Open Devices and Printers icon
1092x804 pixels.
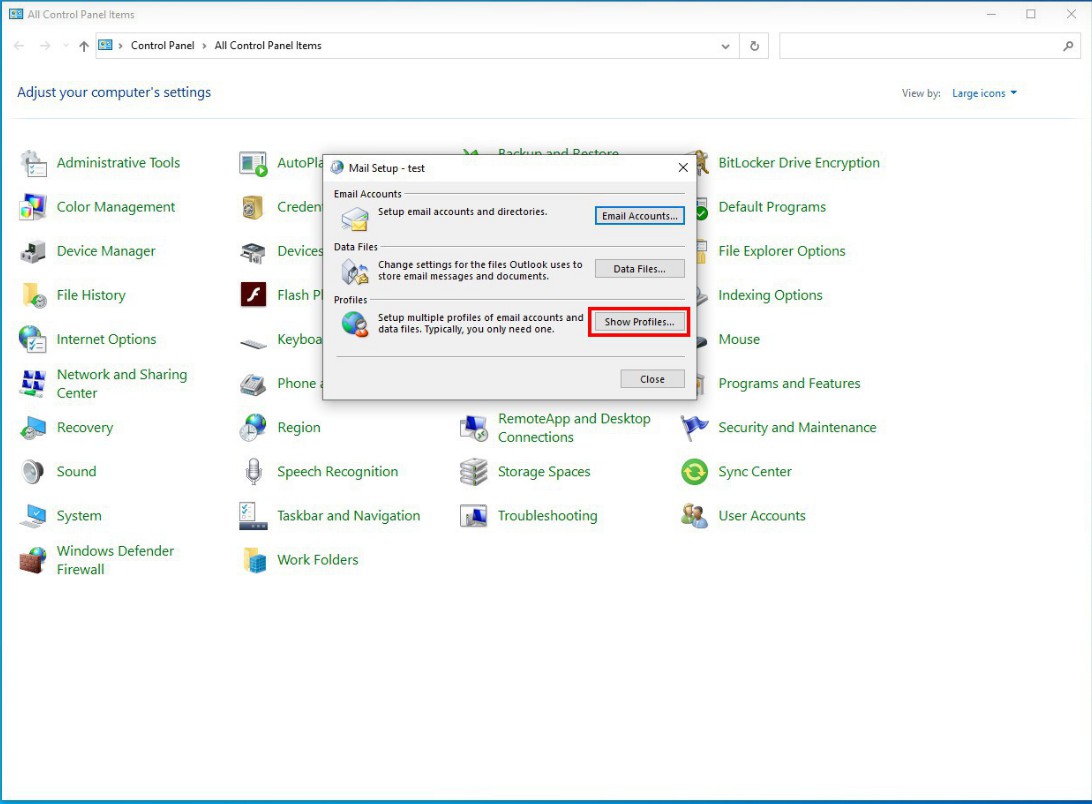pos(253,252)
